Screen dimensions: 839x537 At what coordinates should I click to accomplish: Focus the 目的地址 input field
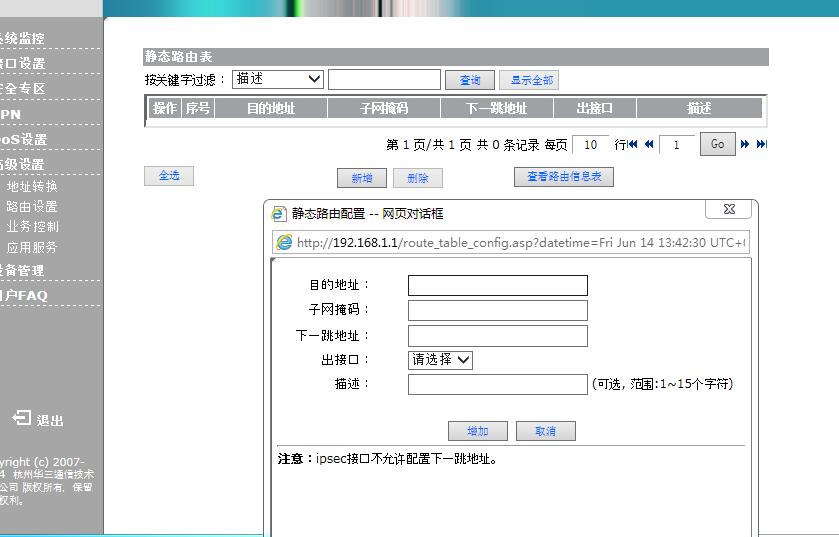(x=498, y=285)
